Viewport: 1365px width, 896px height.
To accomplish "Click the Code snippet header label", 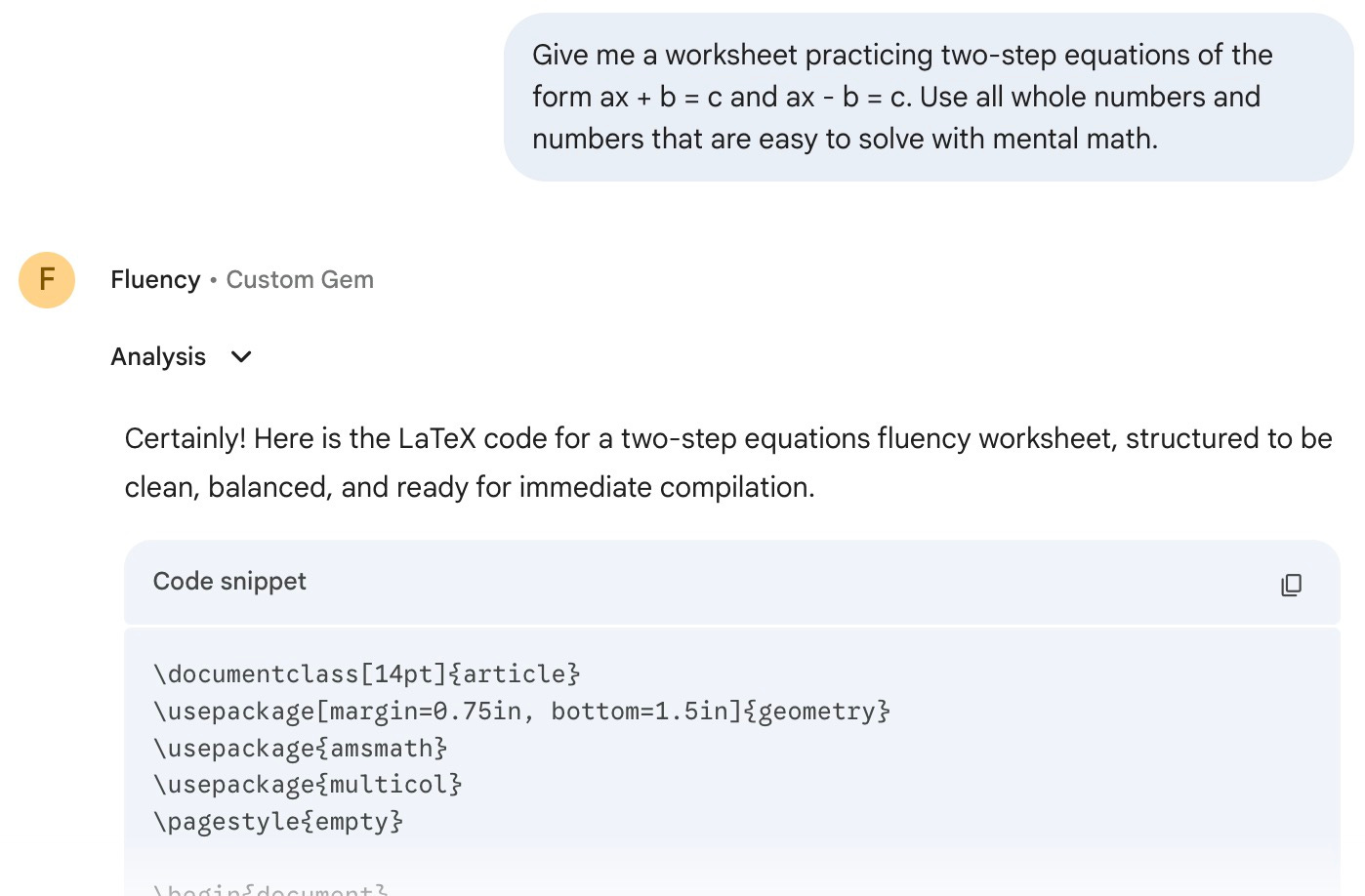I will click(x=229, y=582).
